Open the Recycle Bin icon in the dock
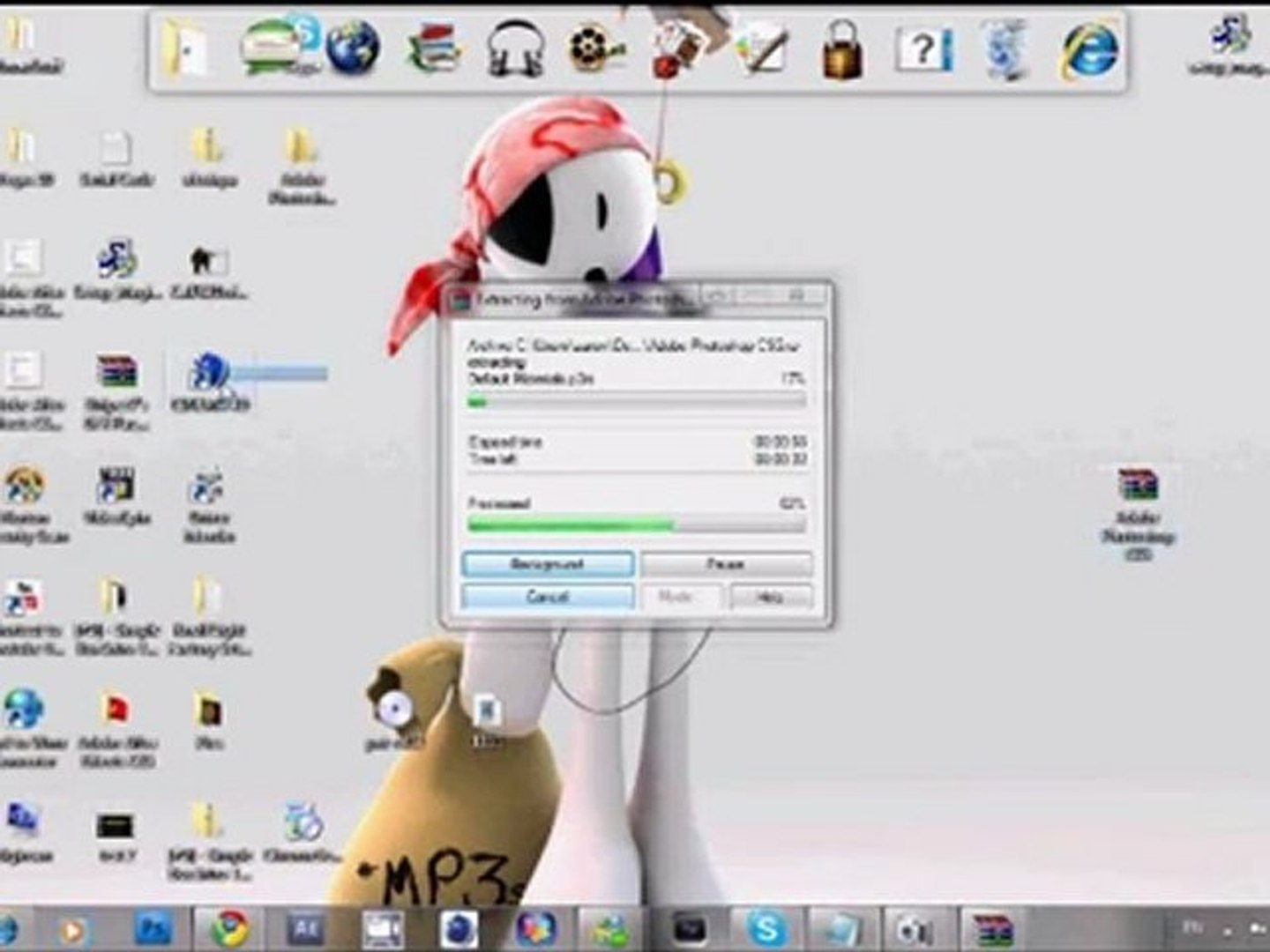The image size is (1270, 952). 1005,48
